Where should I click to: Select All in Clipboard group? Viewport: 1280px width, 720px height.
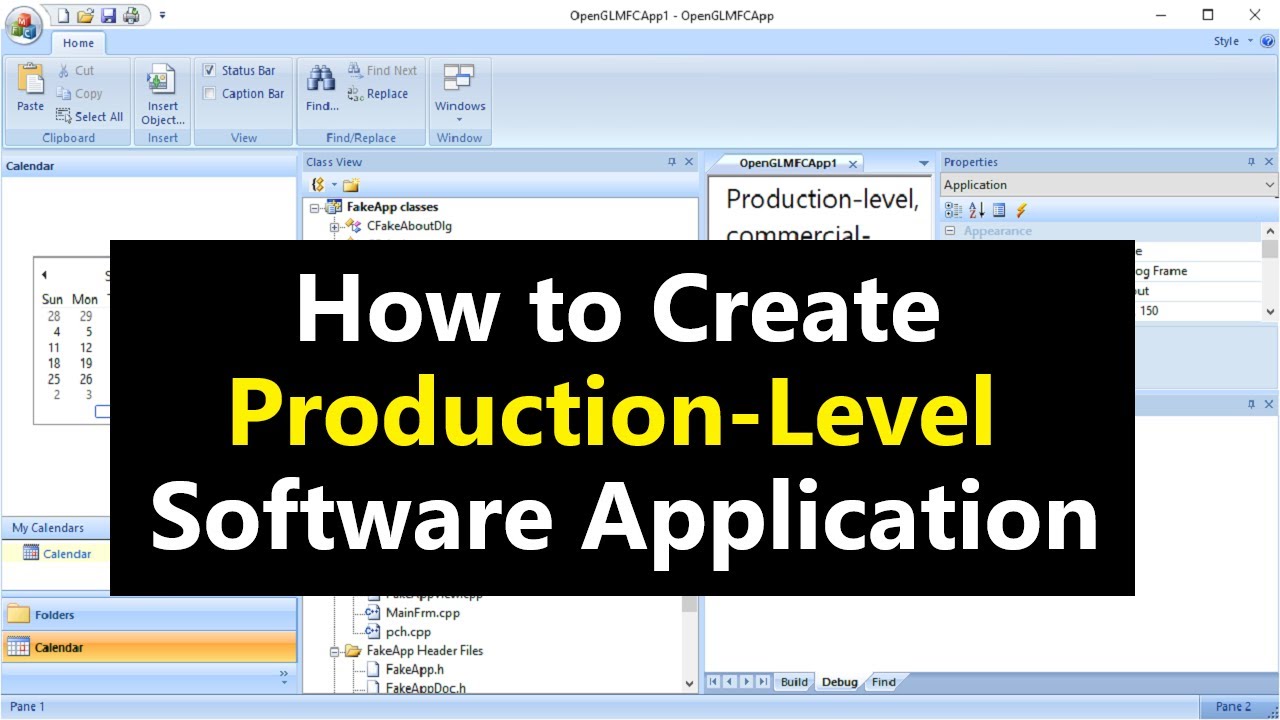90,116
